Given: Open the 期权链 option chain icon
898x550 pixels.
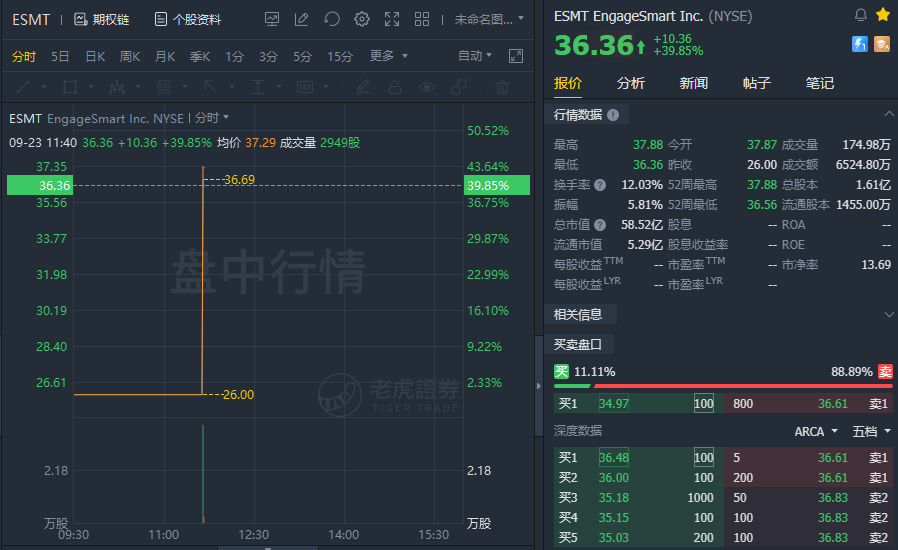Looking at the screenshot, I should (81, 19).
